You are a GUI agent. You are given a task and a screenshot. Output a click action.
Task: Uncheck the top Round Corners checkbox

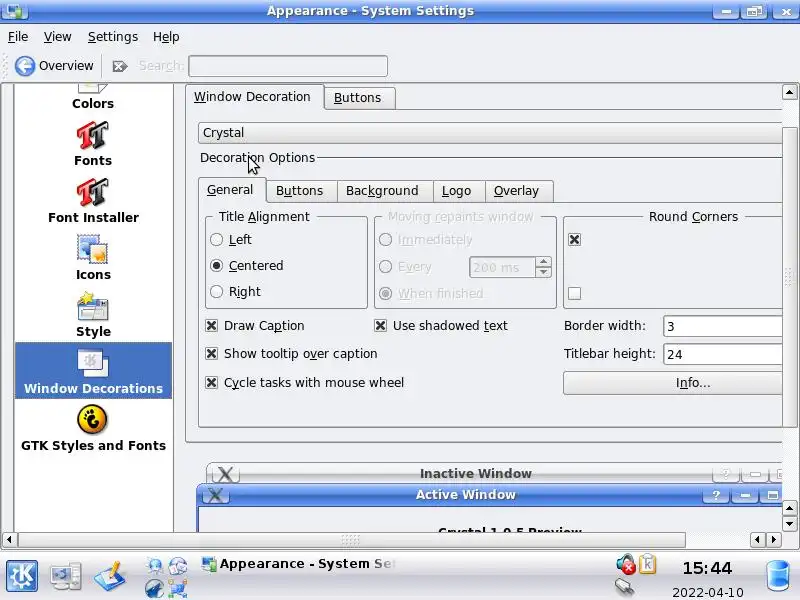click(x=574, y=239)
